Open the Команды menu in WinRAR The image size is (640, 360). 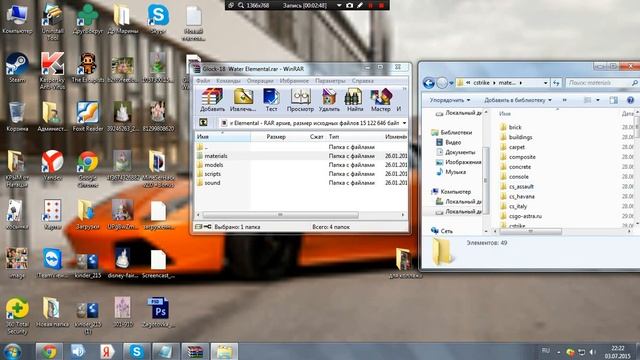tap(228, 81)
